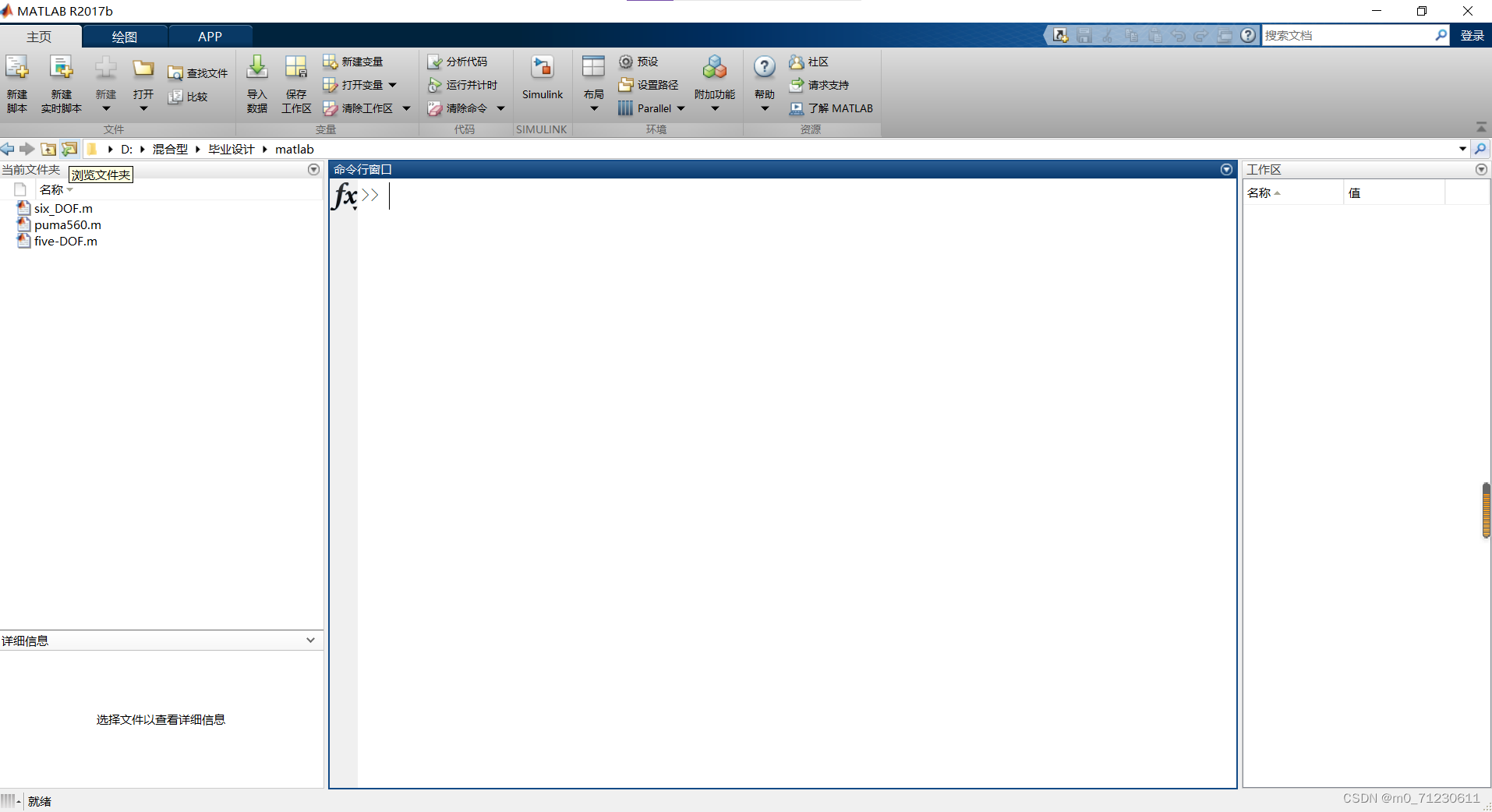This screenshot has width=1492, height=812.
Task: Switch to the Home (主页) tab
Action: pos(40,37)
